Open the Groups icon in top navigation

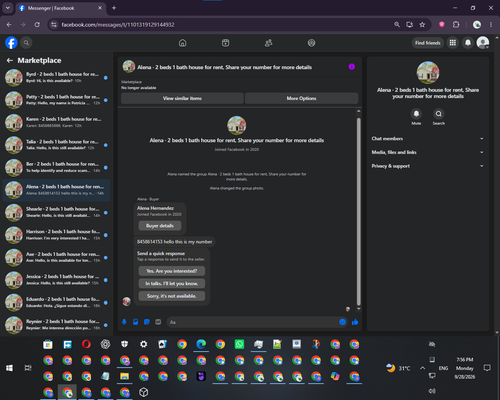311,43
